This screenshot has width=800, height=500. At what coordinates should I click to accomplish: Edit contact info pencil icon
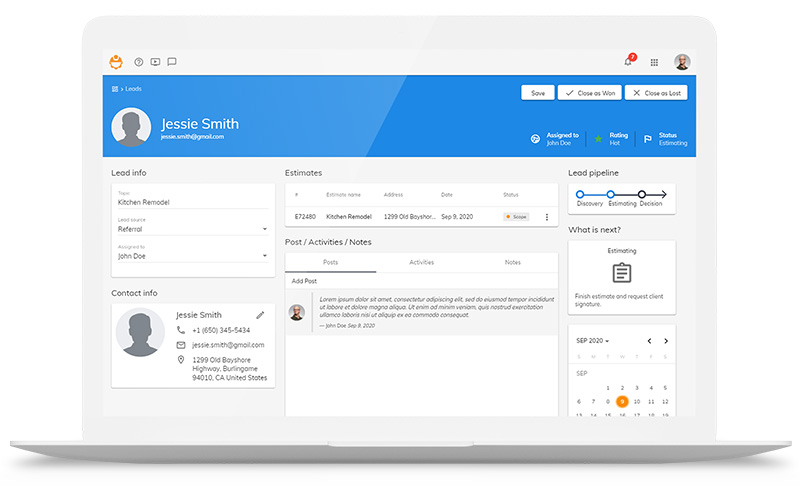pyautogui.click(x=260, y=315)
